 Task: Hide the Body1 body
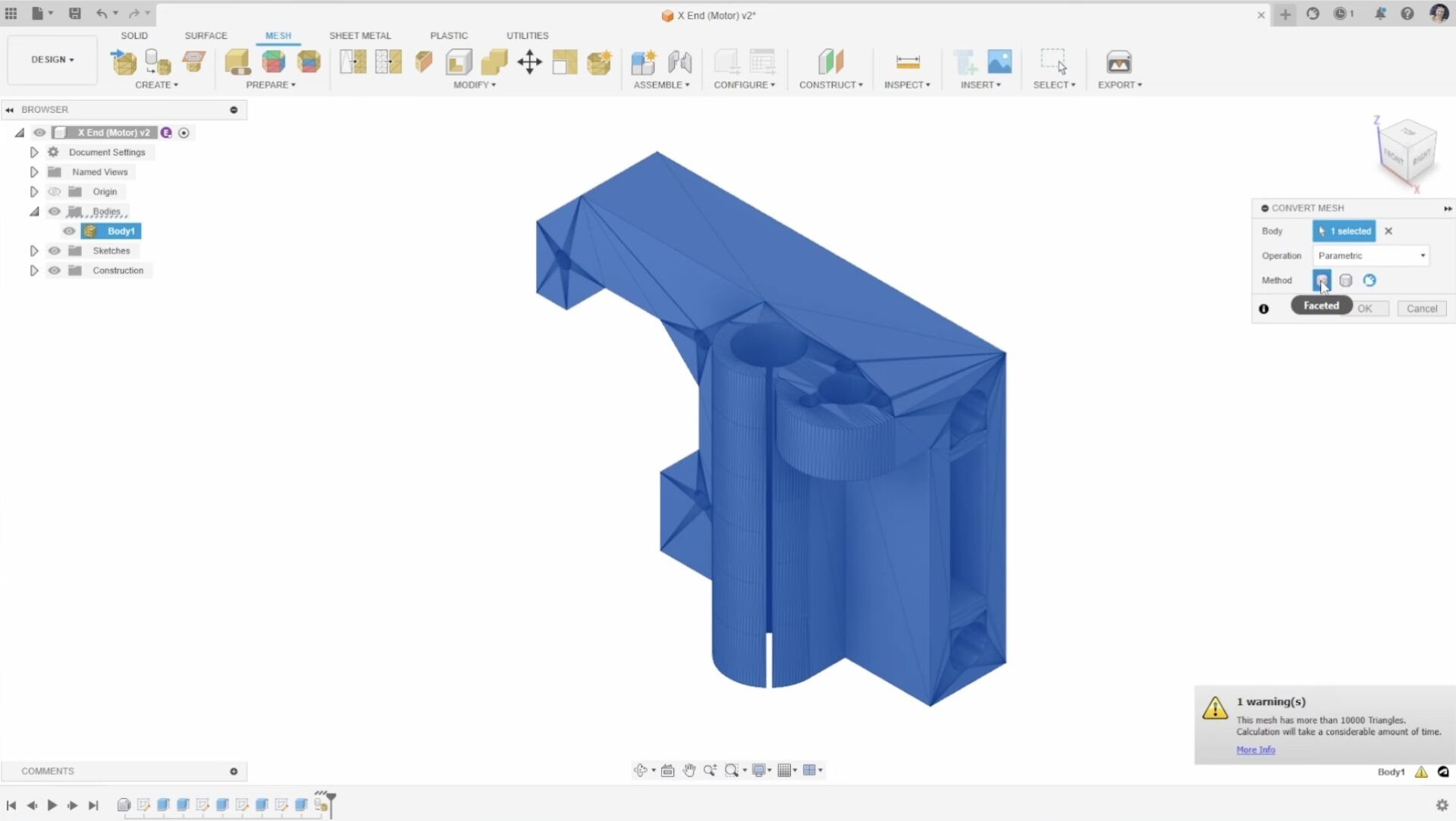[x=68, y=231]
